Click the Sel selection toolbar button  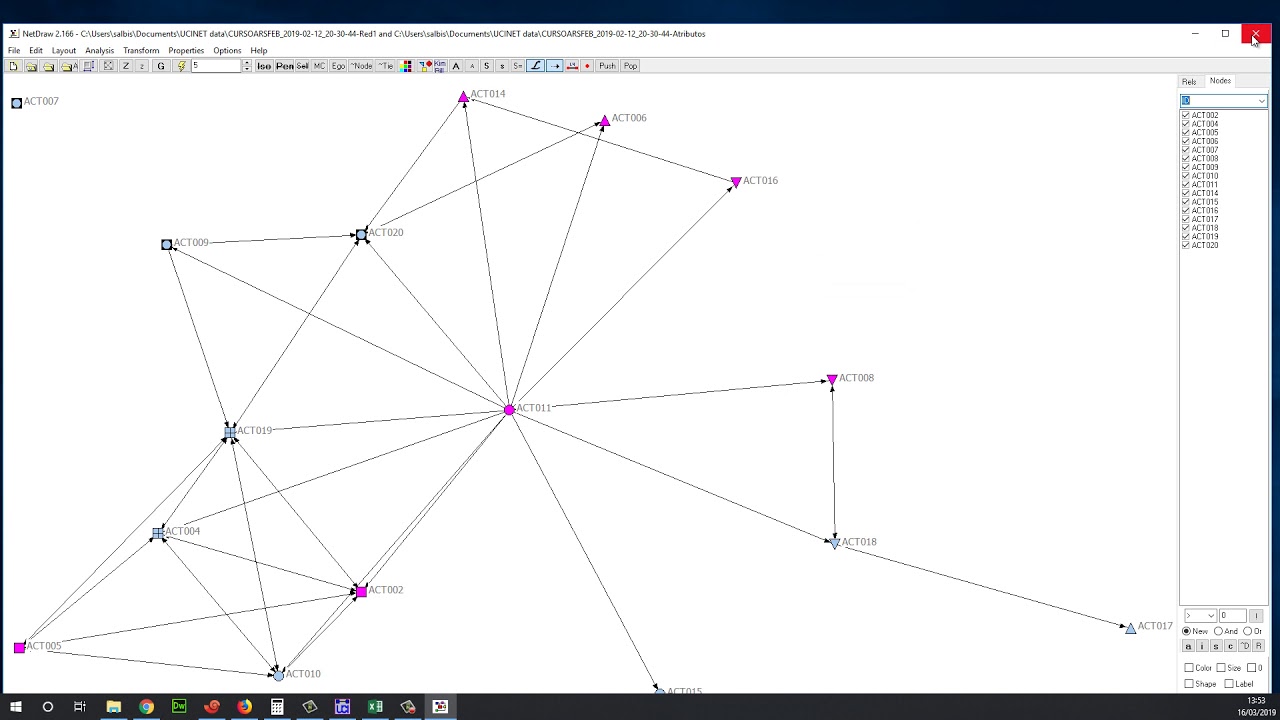pos(302,66)
